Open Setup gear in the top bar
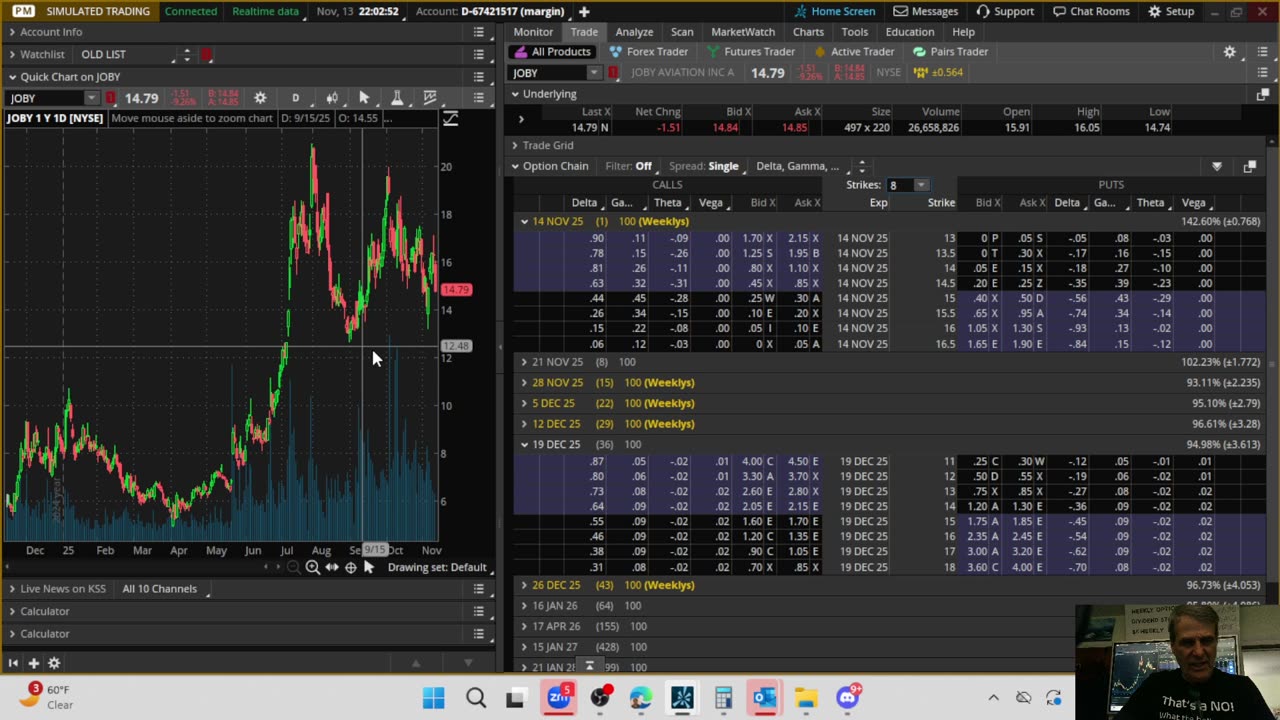Viewport: 1280px width, 720px height. point(1171,11)
